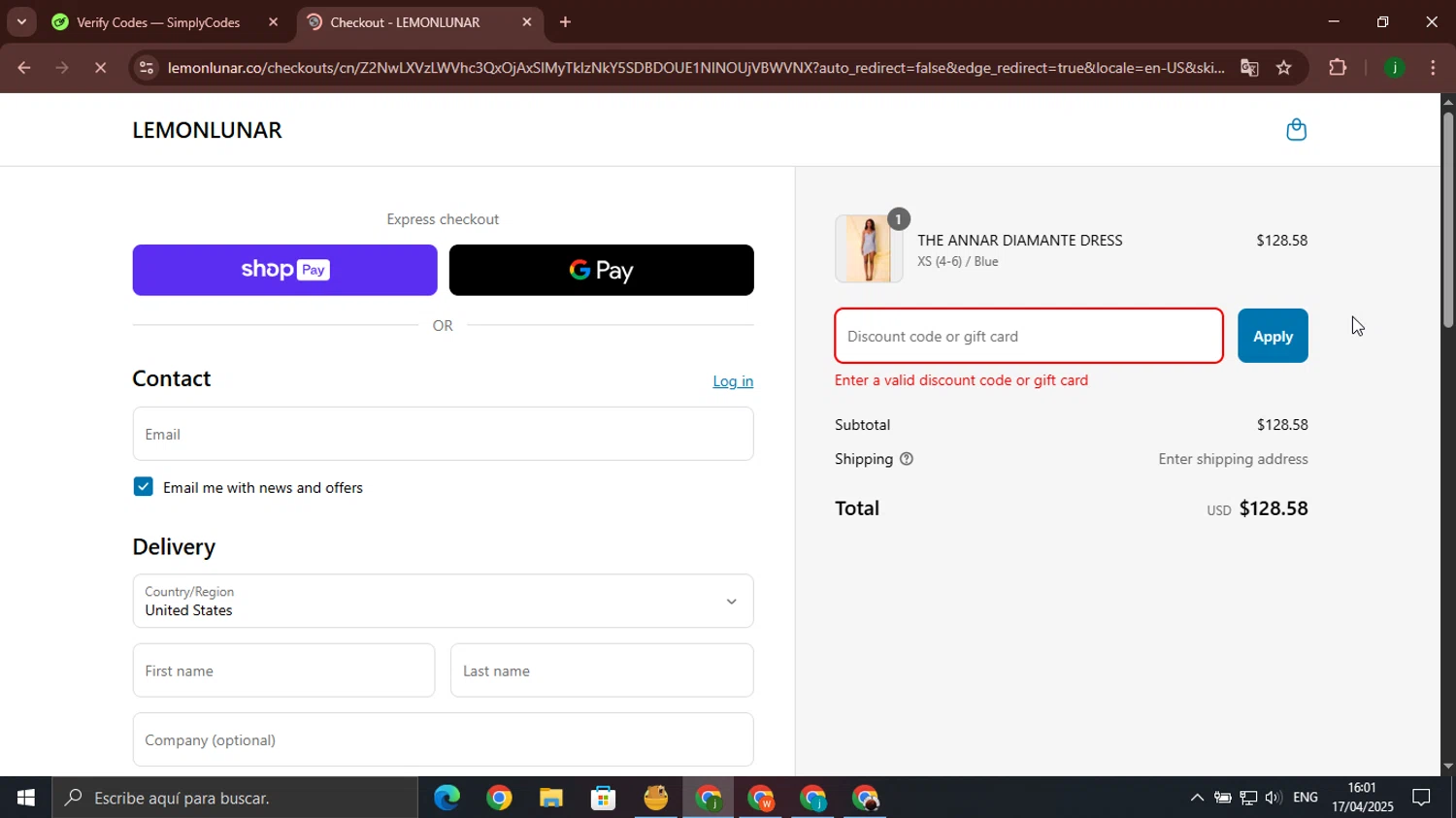Focus the First name field
The image size is (1456, 818).
tap(283, 671)
